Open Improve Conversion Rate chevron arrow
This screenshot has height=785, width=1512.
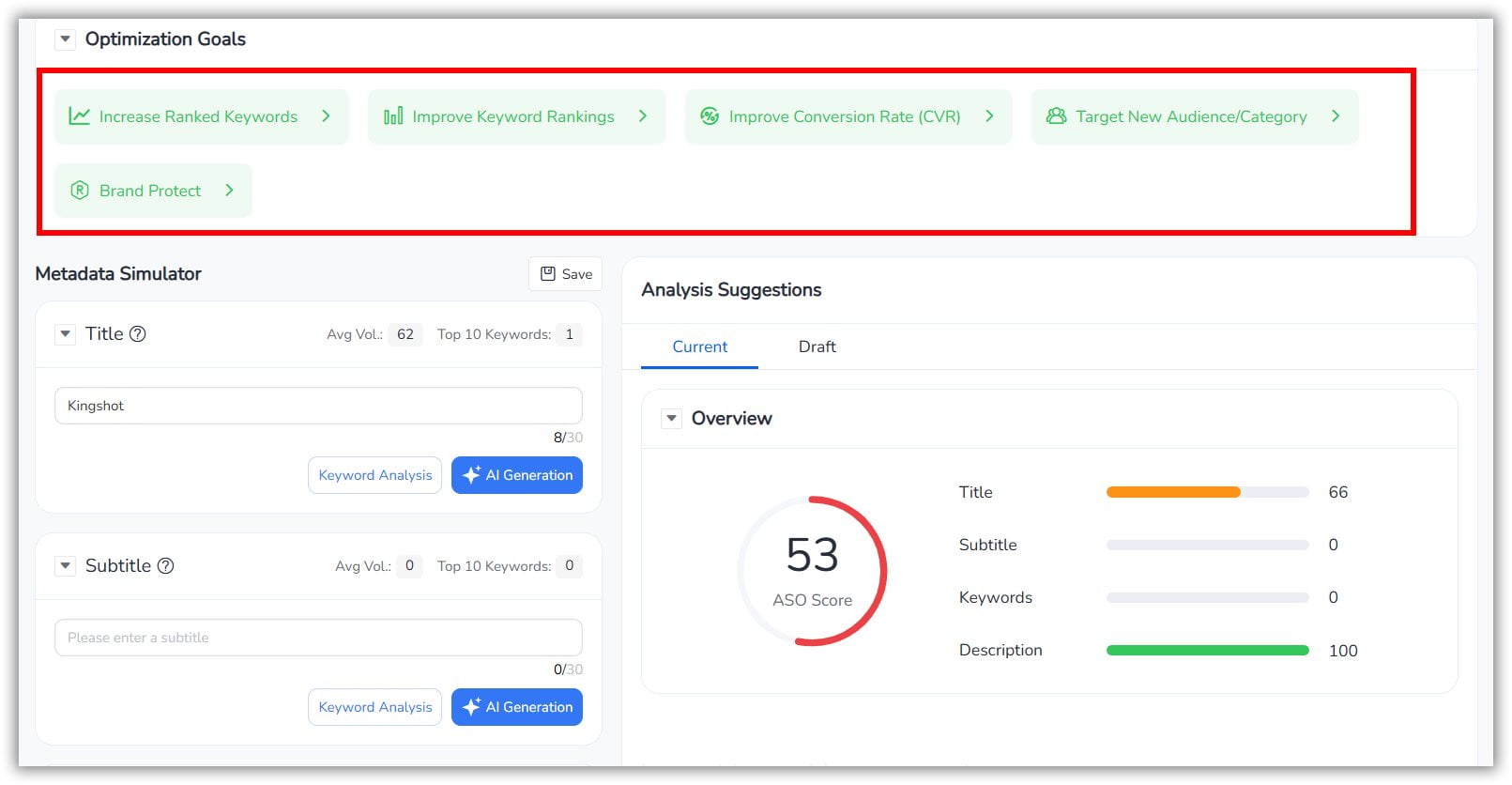pyautogui.click(x=989, y=116)
